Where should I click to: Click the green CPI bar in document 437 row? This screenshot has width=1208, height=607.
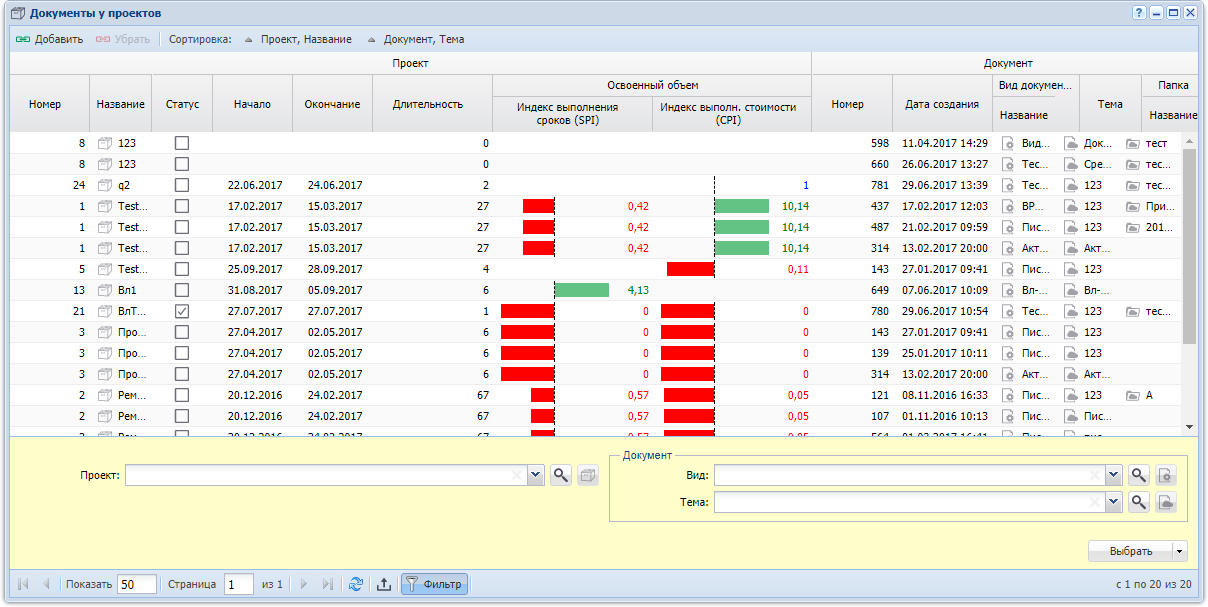click(742, 206)
